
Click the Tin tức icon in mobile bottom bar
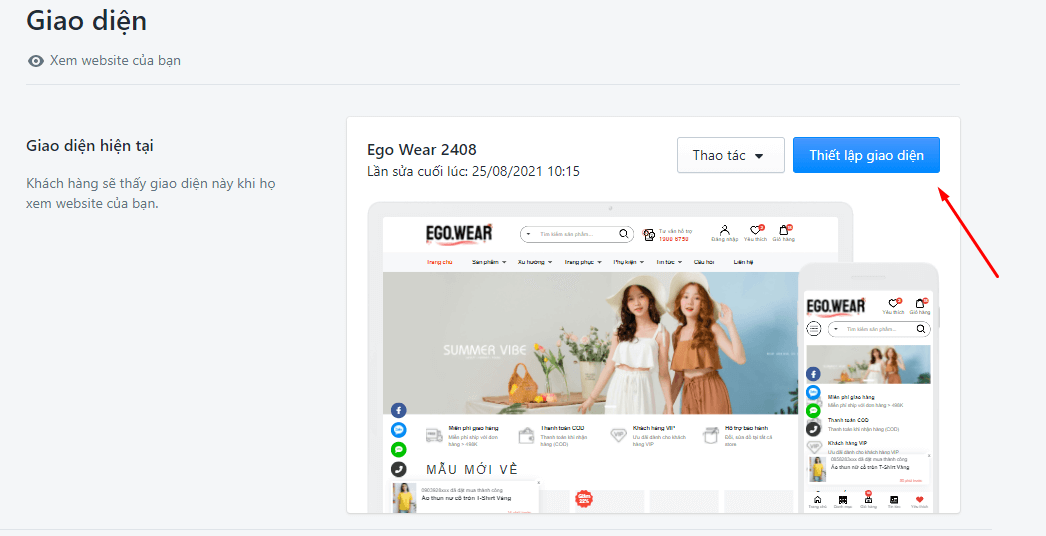point(894,500)
